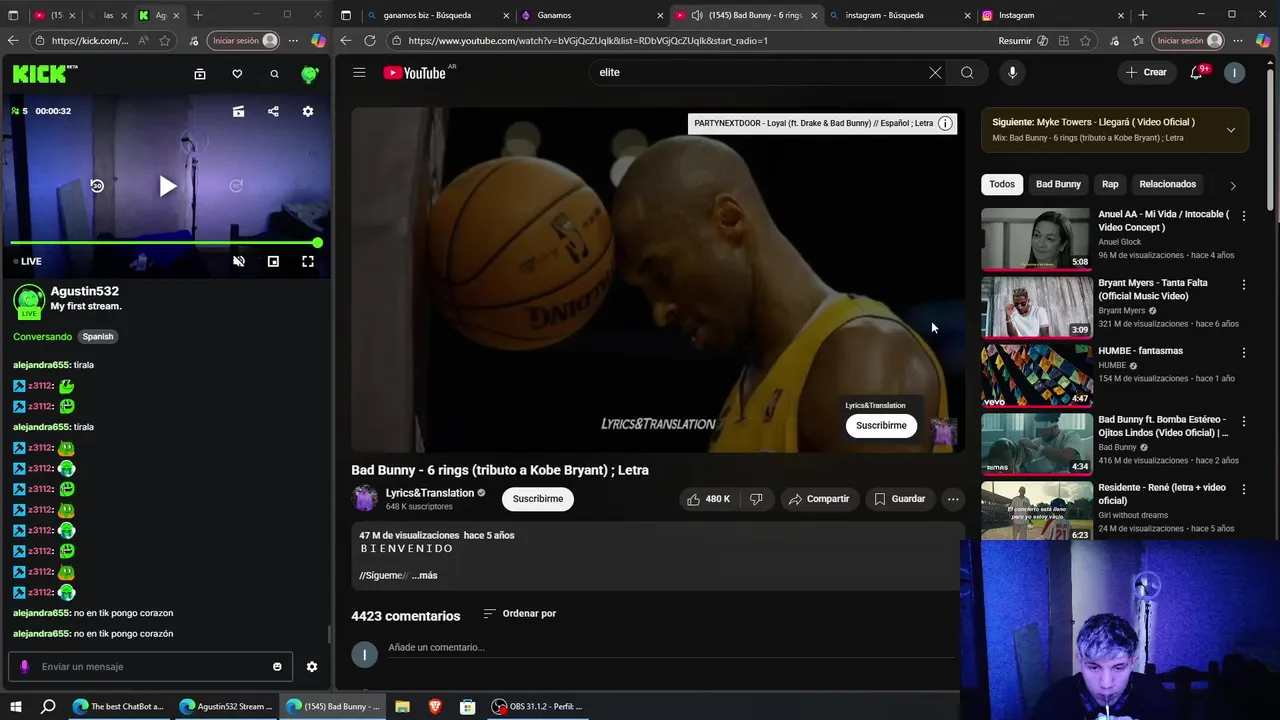The image size is (1280, 720).
Task: Select the 'Relacionados' filter chip
Action: [1167, 184]
